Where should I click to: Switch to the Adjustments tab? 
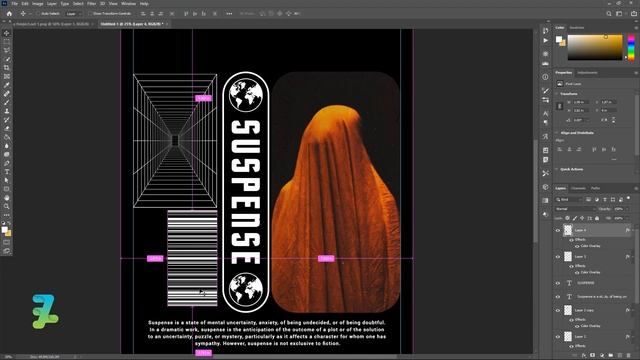coord(587,73)
